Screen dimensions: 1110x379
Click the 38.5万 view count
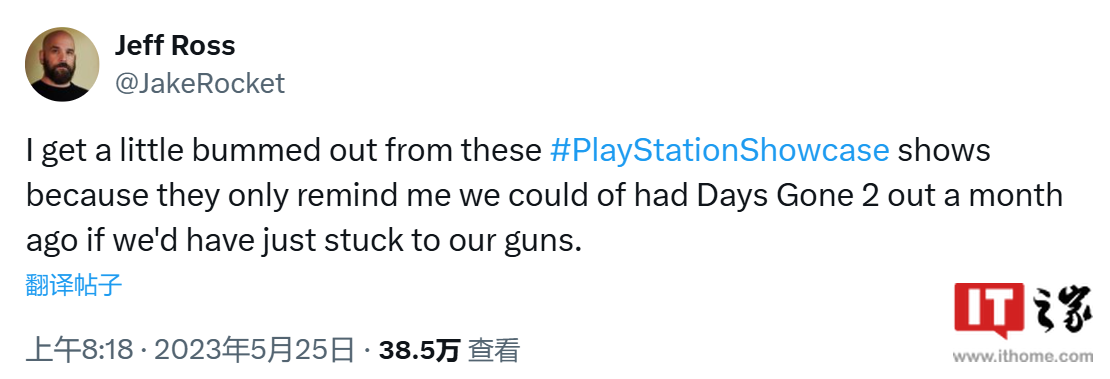pyautogui.click(x=419, y=350)
